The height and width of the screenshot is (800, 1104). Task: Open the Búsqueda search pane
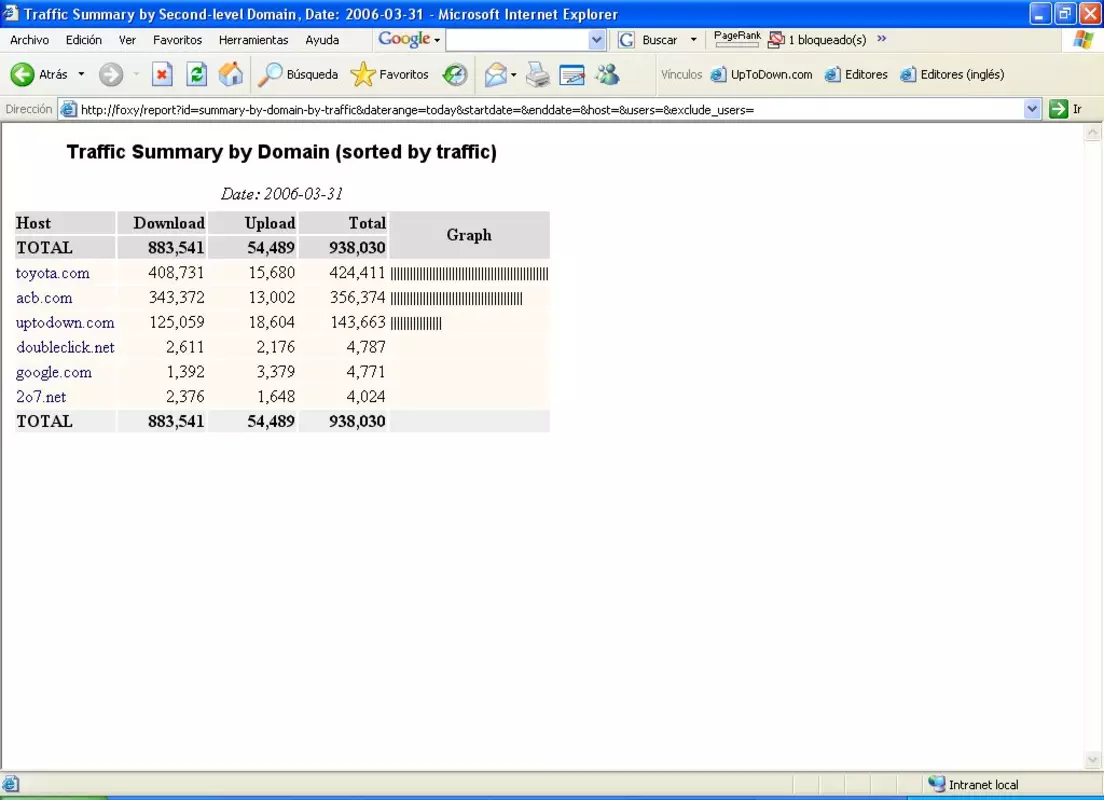298,74
